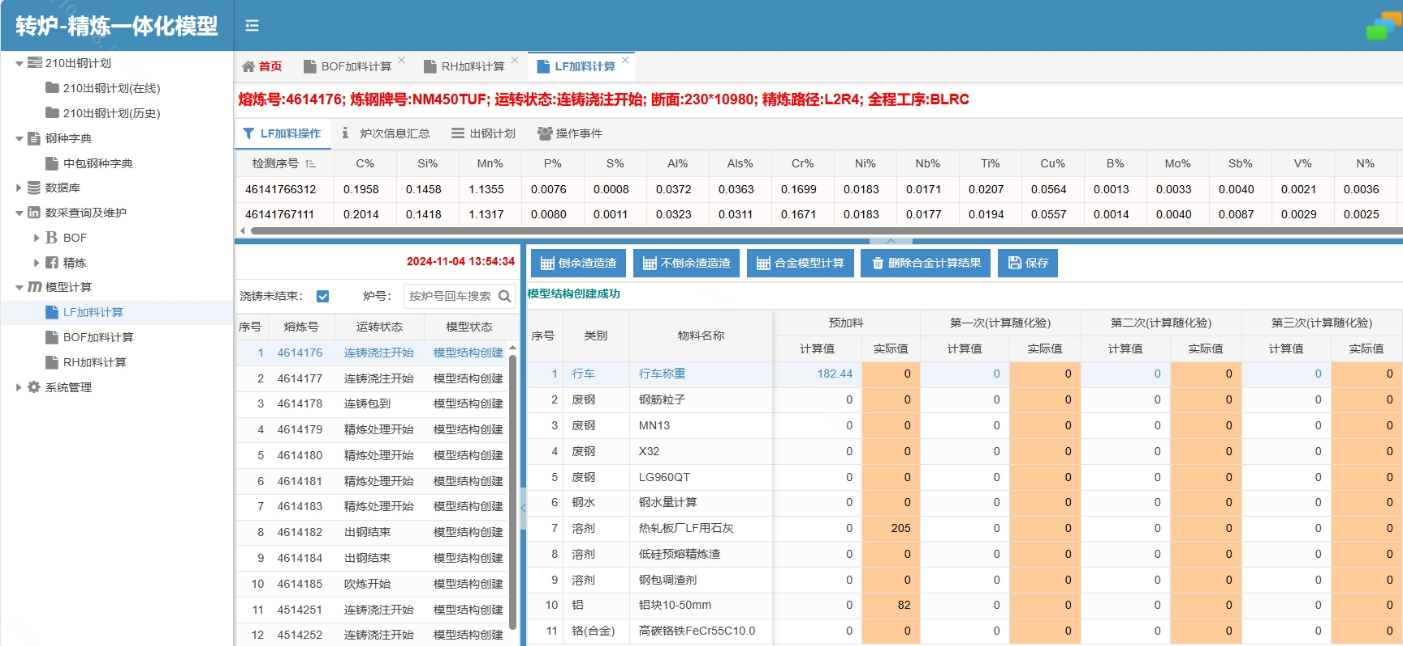This screenshot has height=646, width=1403.
Task: Close the RH加料计算 tab
Action: (515, 61)
